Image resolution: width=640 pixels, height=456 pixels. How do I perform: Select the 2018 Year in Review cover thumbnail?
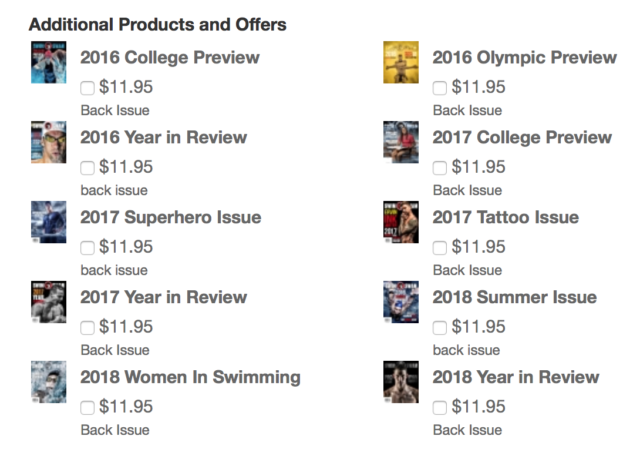[x=400, y=382]
